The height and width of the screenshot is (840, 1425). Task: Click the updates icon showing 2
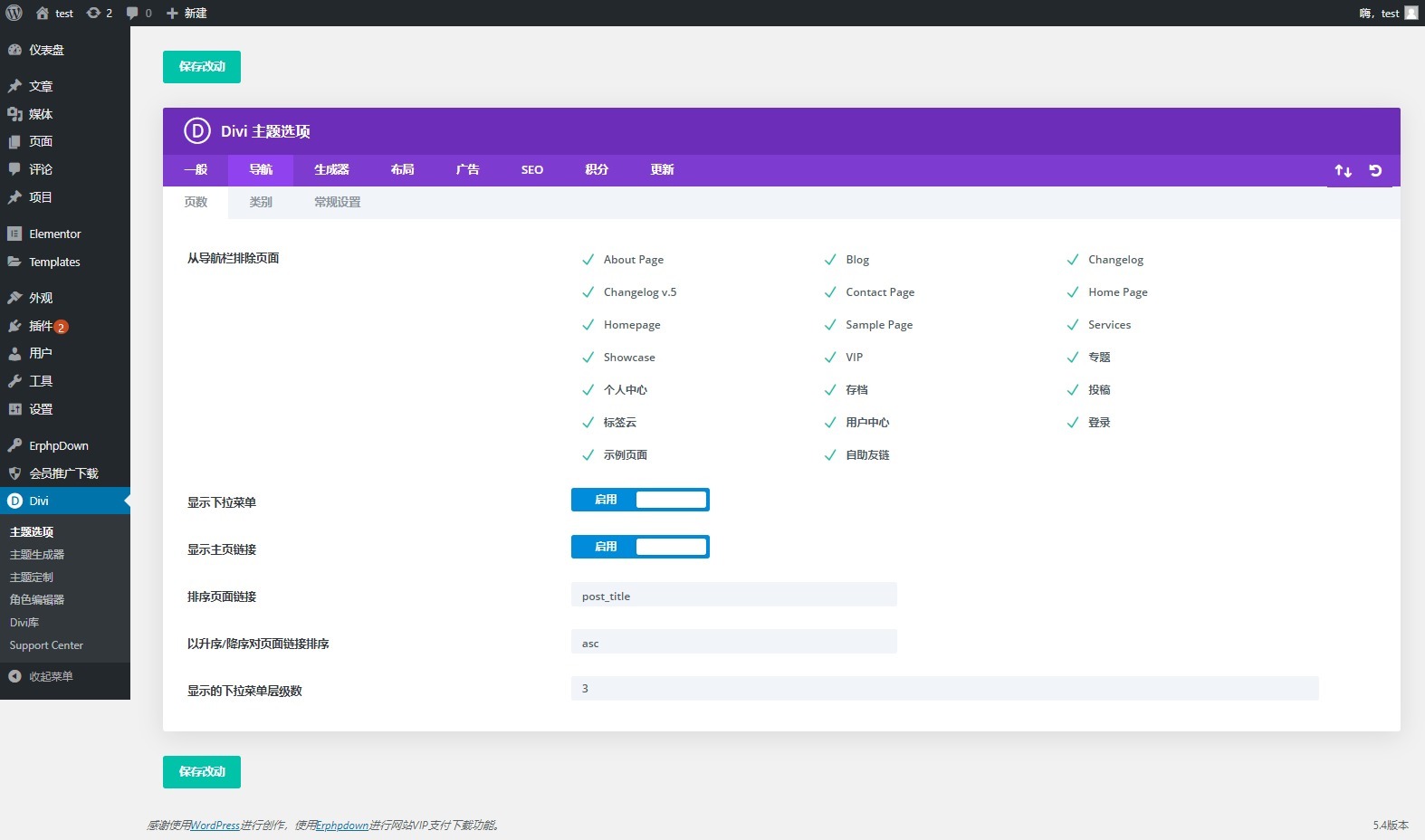coord(93,13)
